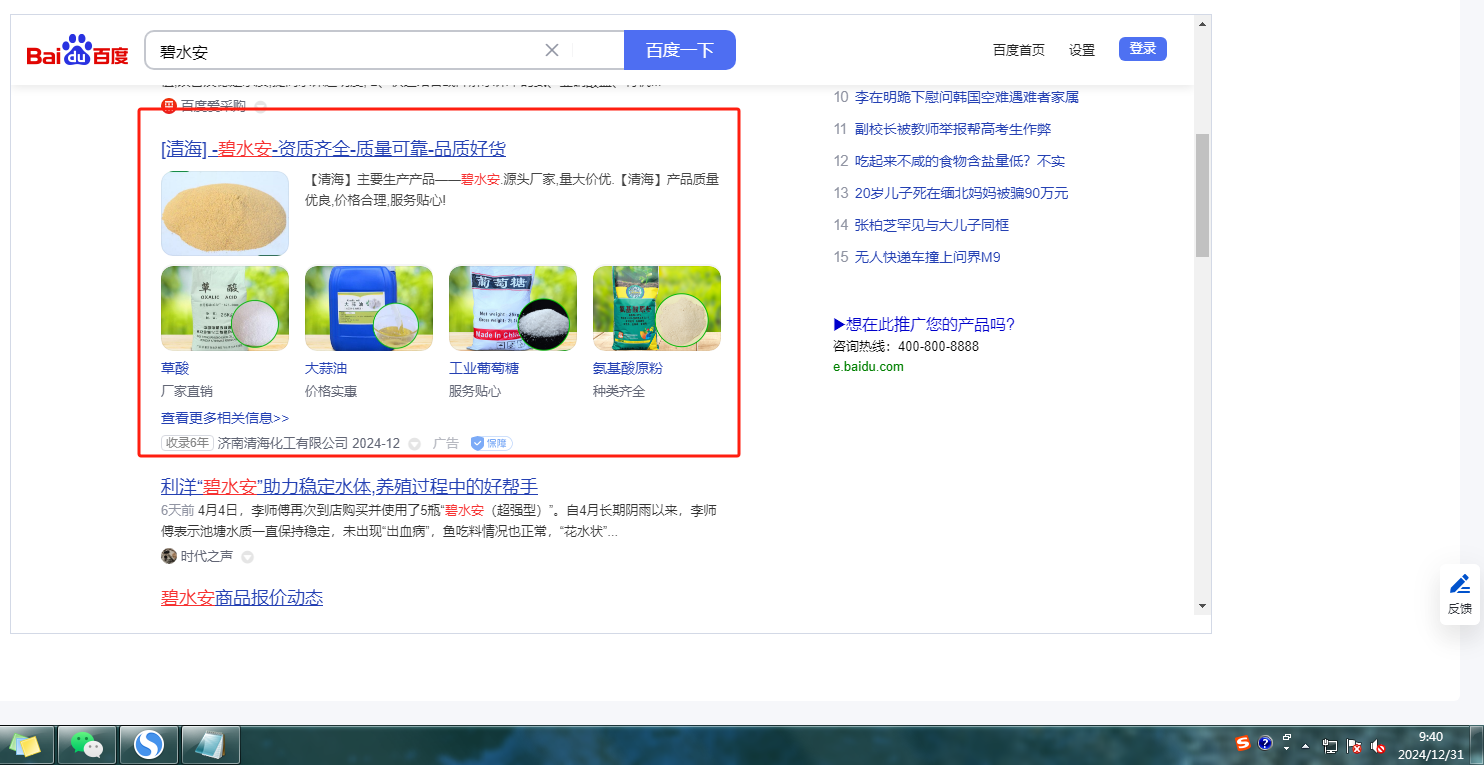Show hidden tray icons arrow
This screenshot has height=765, width=1484.
pyautogui.click(x=1307, y=746)
